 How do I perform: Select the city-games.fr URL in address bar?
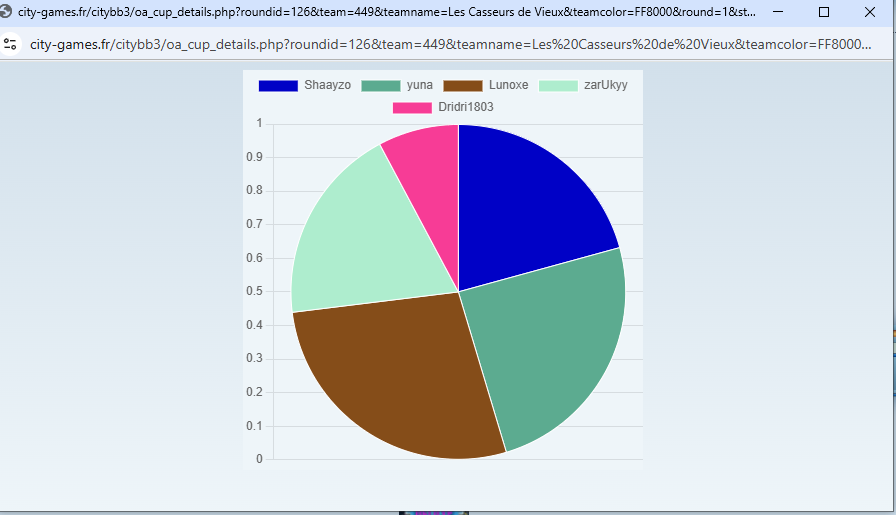click(450, 44)
